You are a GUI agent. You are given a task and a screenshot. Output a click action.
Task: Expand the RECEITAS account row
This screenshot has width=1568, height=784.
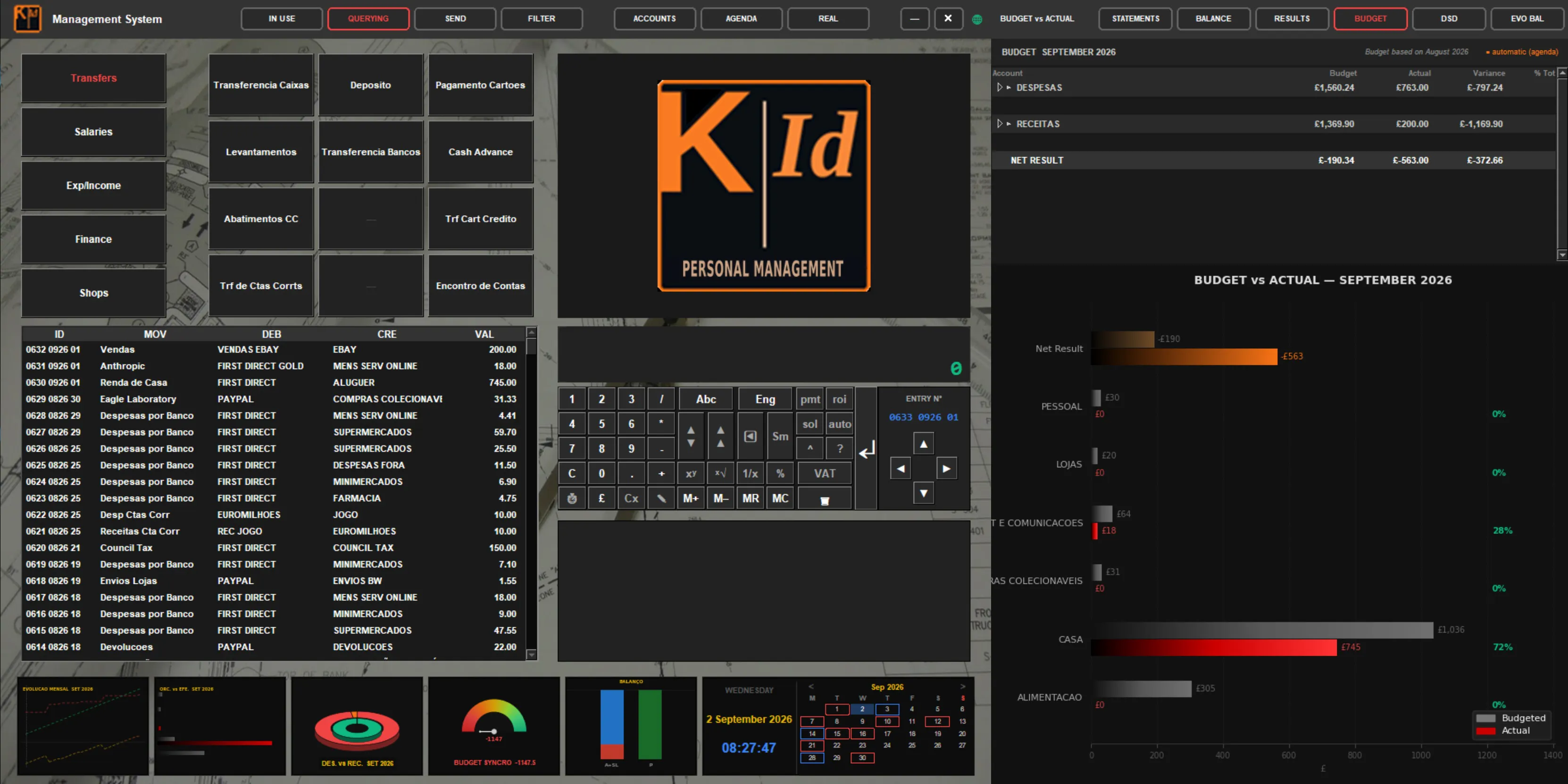[1000, 124]
